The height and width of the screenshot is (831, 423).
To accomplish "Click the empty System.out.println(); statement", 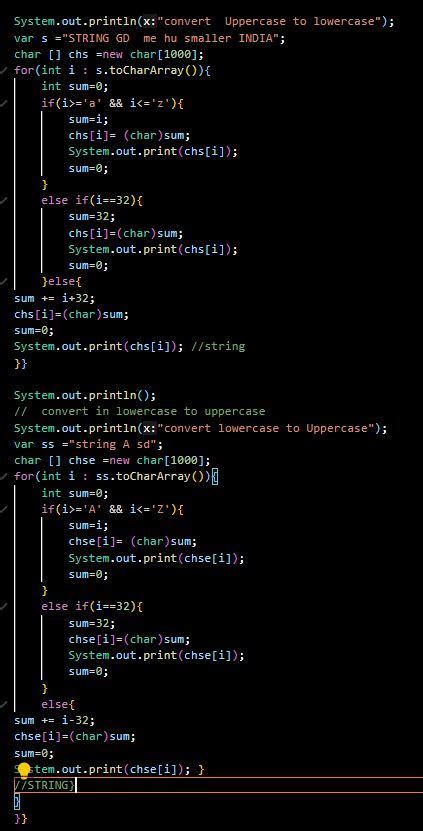I will point(85,395).
